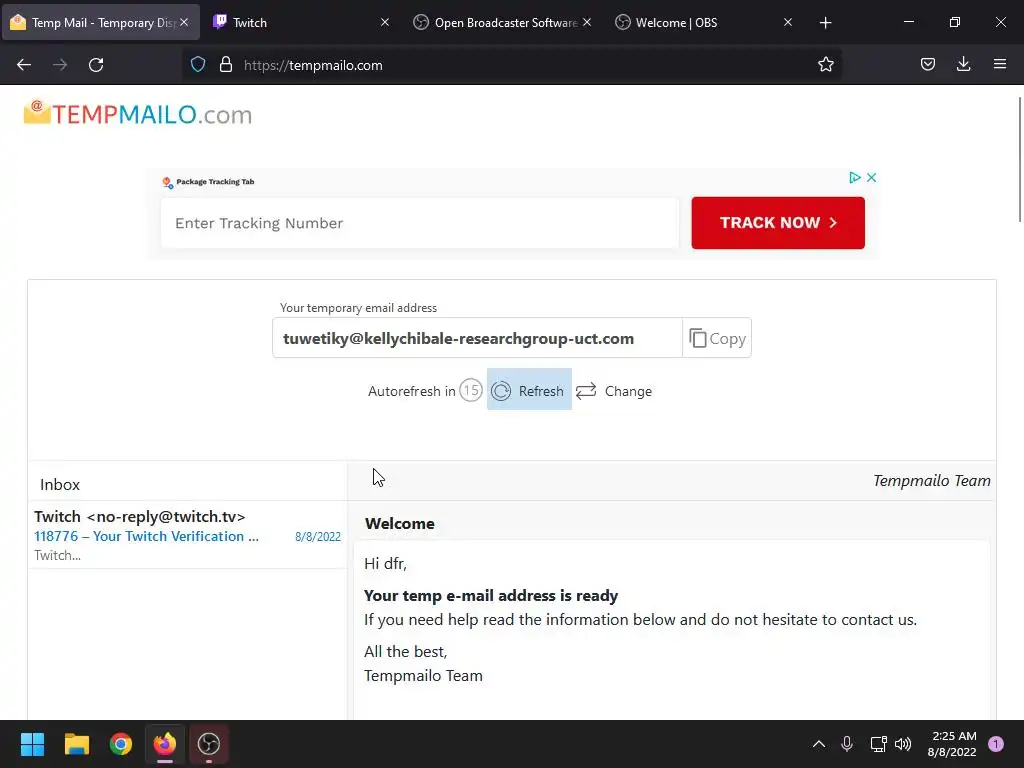Close the Open Broadcaster Software tab

tap(586, 22)
